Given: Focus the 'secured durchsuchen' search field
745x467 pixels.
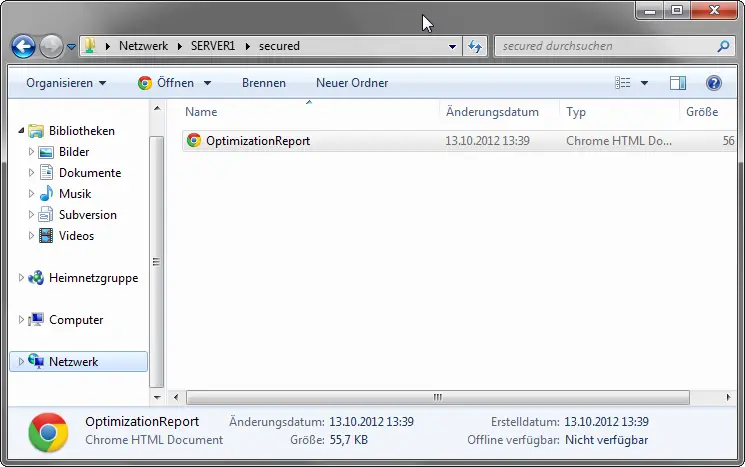Looking at the screenshot, I should 606,46.
